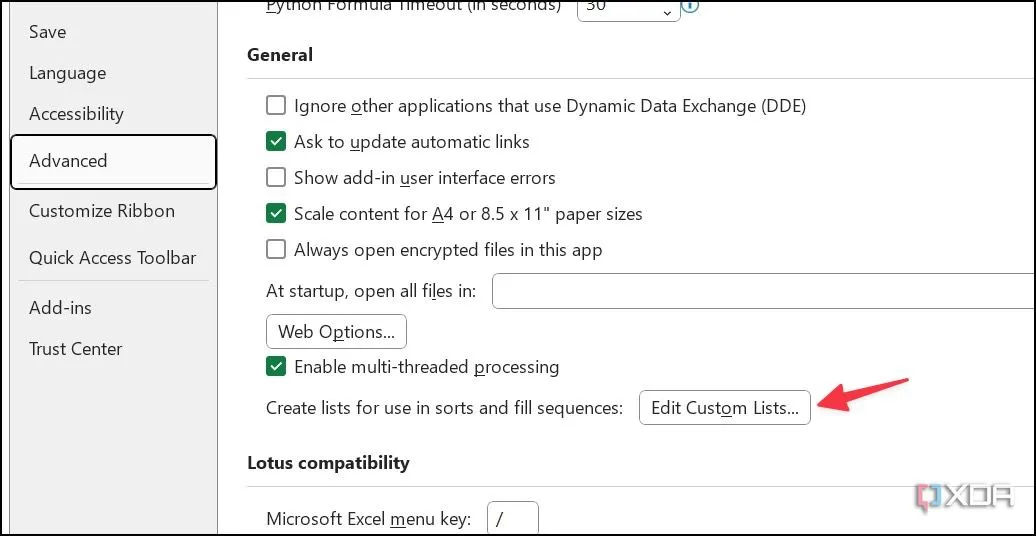Show the Add-ins options page
This screenshot has height=536, width=1036.
coord(60,308)
